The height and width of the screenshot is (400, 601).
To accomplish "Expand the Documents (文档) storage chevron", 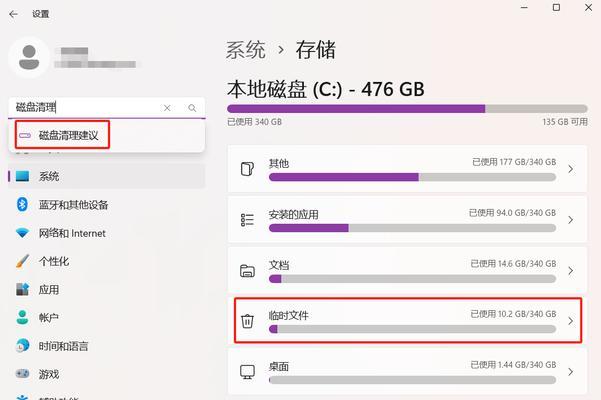I will 570,270.
